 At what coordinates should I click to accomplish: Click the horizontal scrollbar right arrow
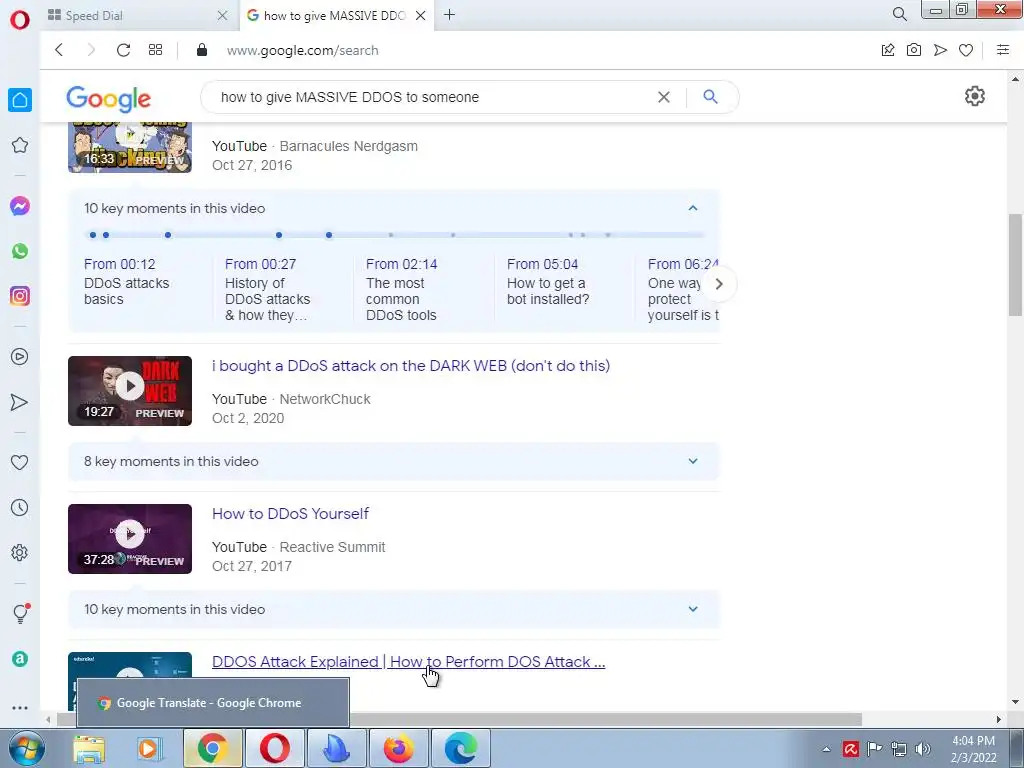[x=999, y=719]
